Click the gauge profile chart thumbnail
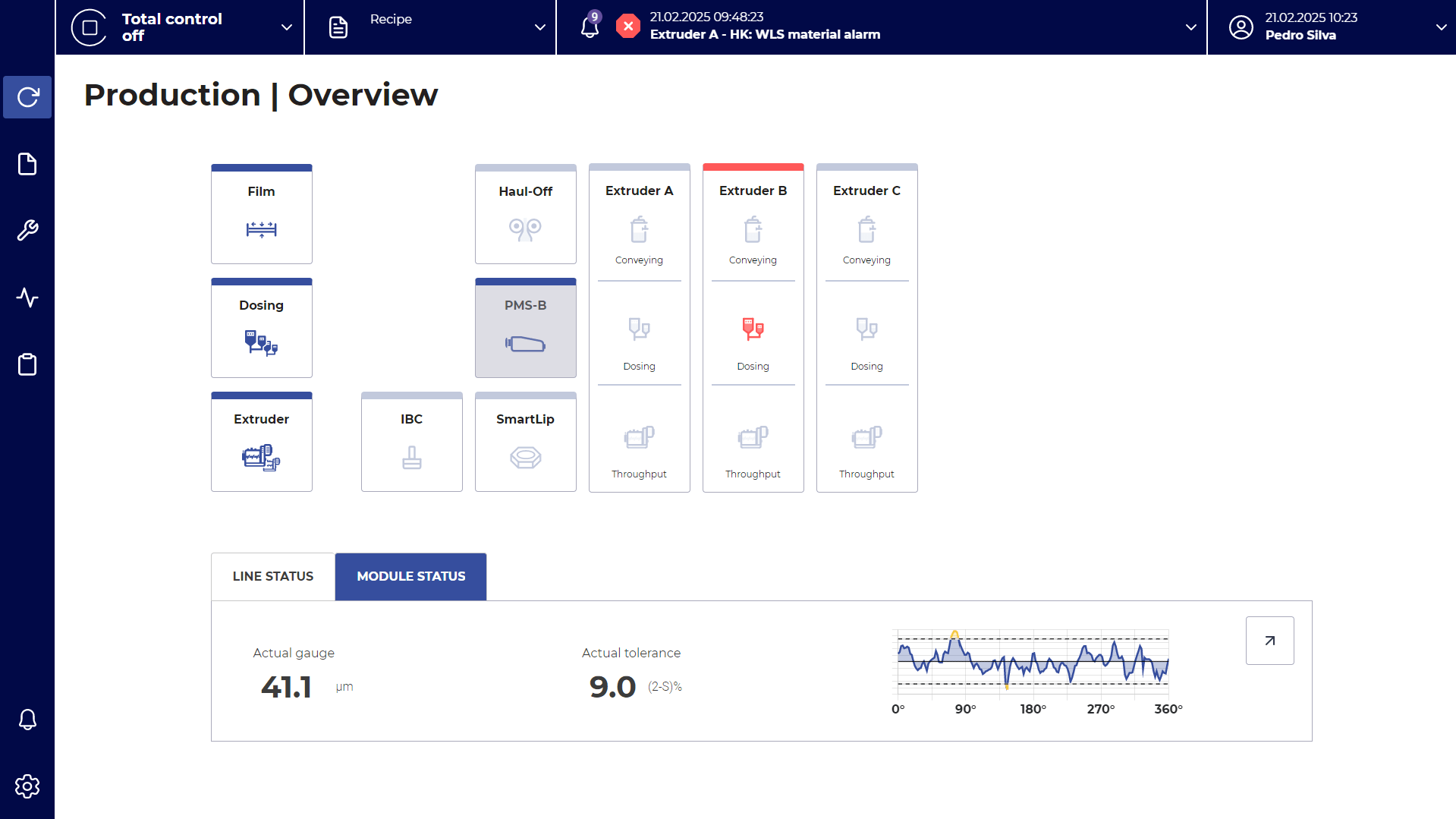 click(x=1033, y=662)
